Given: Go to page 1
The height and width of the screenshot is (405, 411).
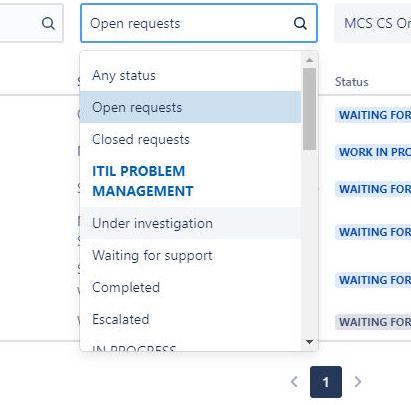Looking at the screenshot, I should pos(326,382).
